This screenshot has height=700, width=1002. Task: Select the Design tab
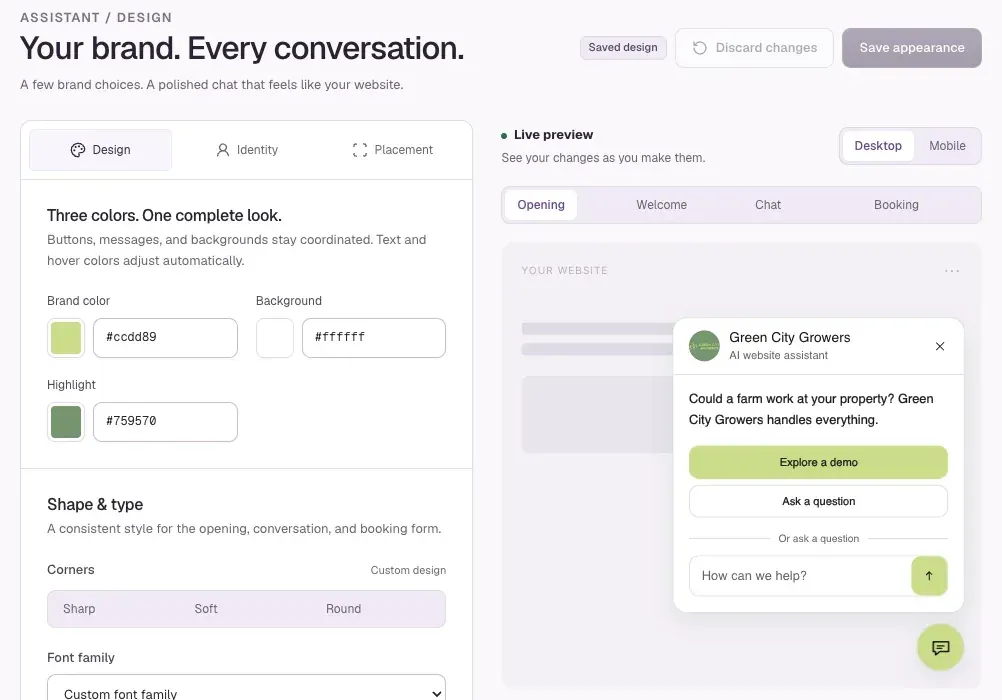tap(100, 150)
